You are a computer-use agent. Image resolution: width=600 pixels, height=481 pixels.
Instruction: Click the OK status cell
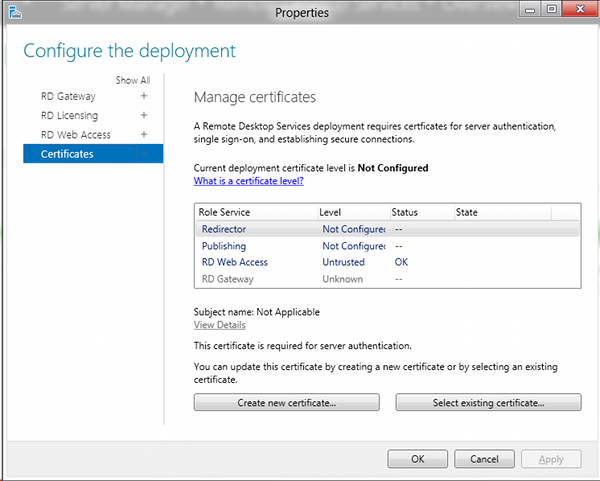tap(401, 262)
